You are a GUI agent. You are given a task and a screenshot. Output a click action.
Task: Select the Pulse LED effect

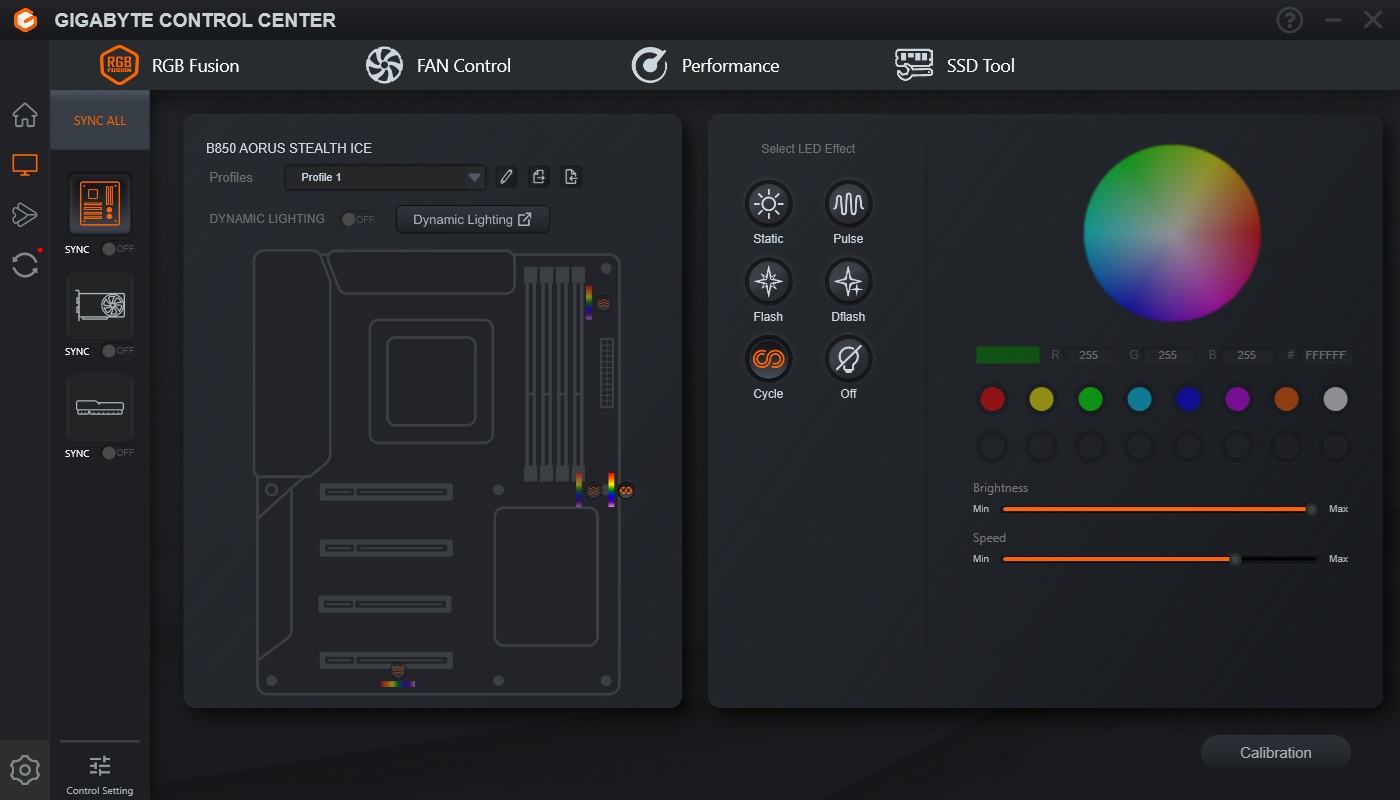848,205
